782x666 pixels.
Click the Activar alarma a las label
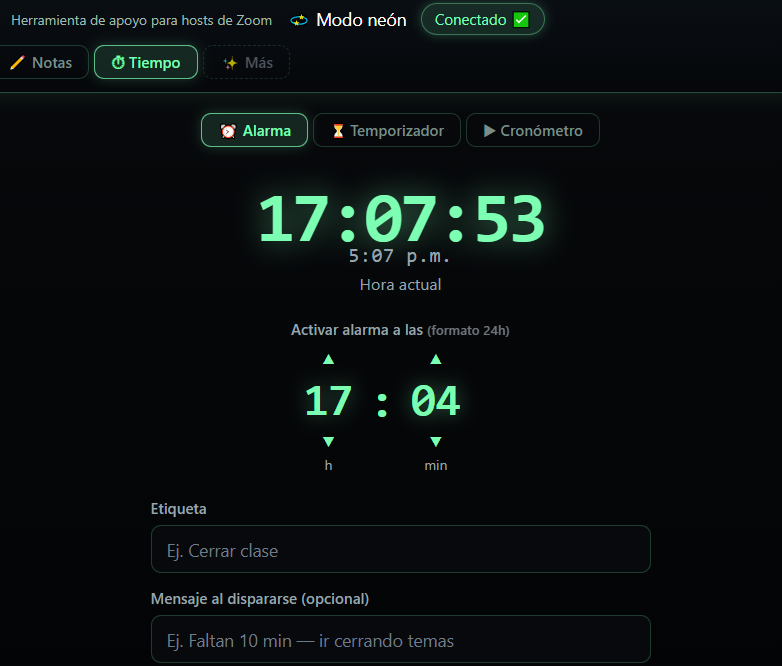pyautogui.click(x=357, y=330)
